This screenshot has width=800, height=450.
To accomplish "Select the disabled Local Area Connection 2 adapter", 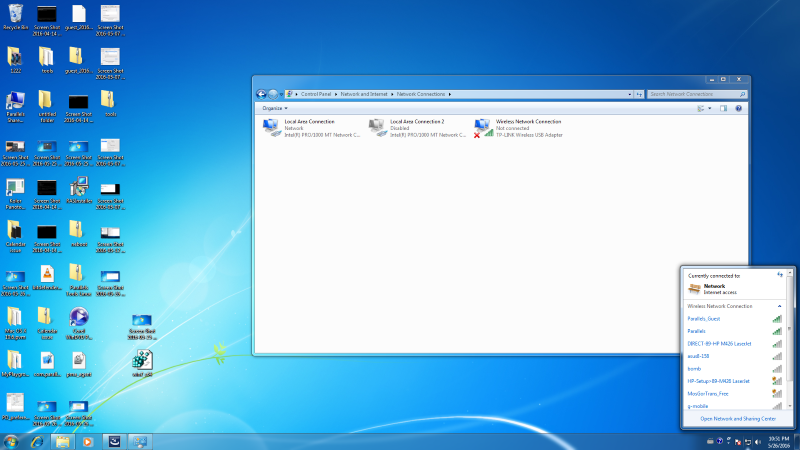I will [x=377, y=126].
